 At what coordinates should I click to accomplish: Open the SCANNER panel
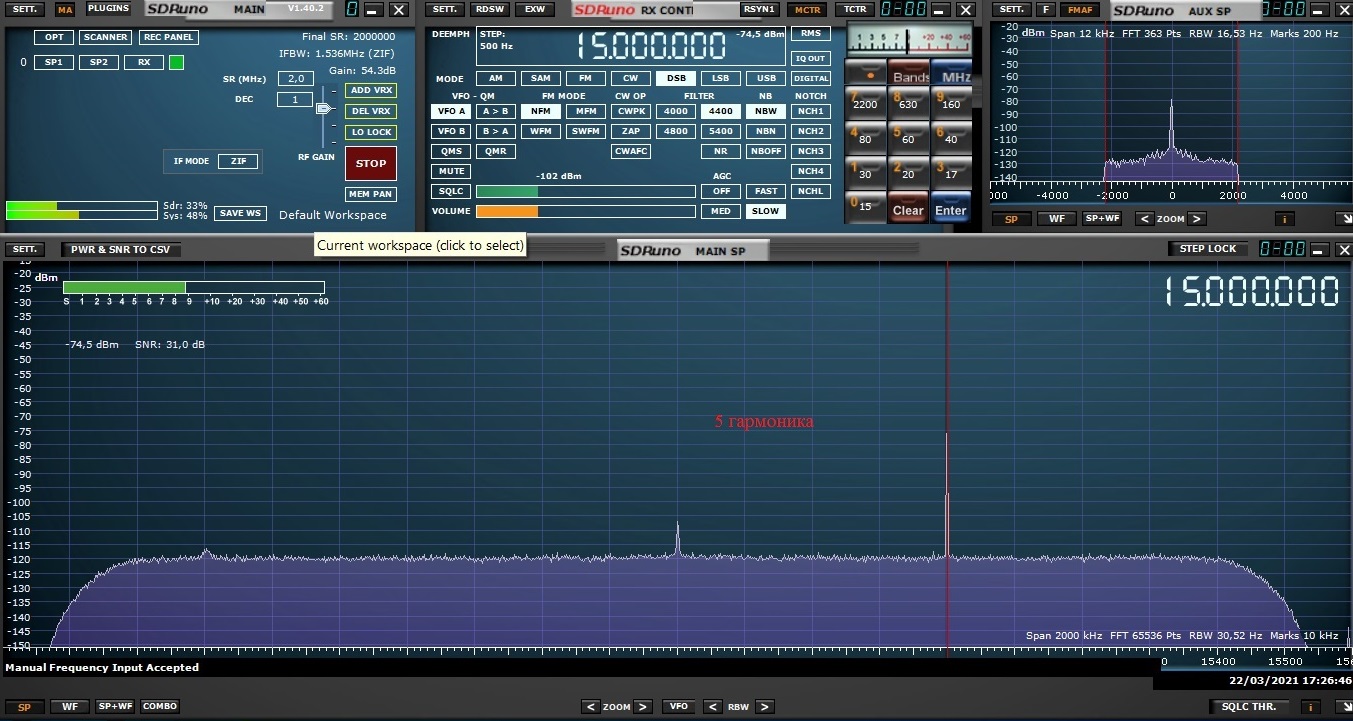tap(106, 37)
